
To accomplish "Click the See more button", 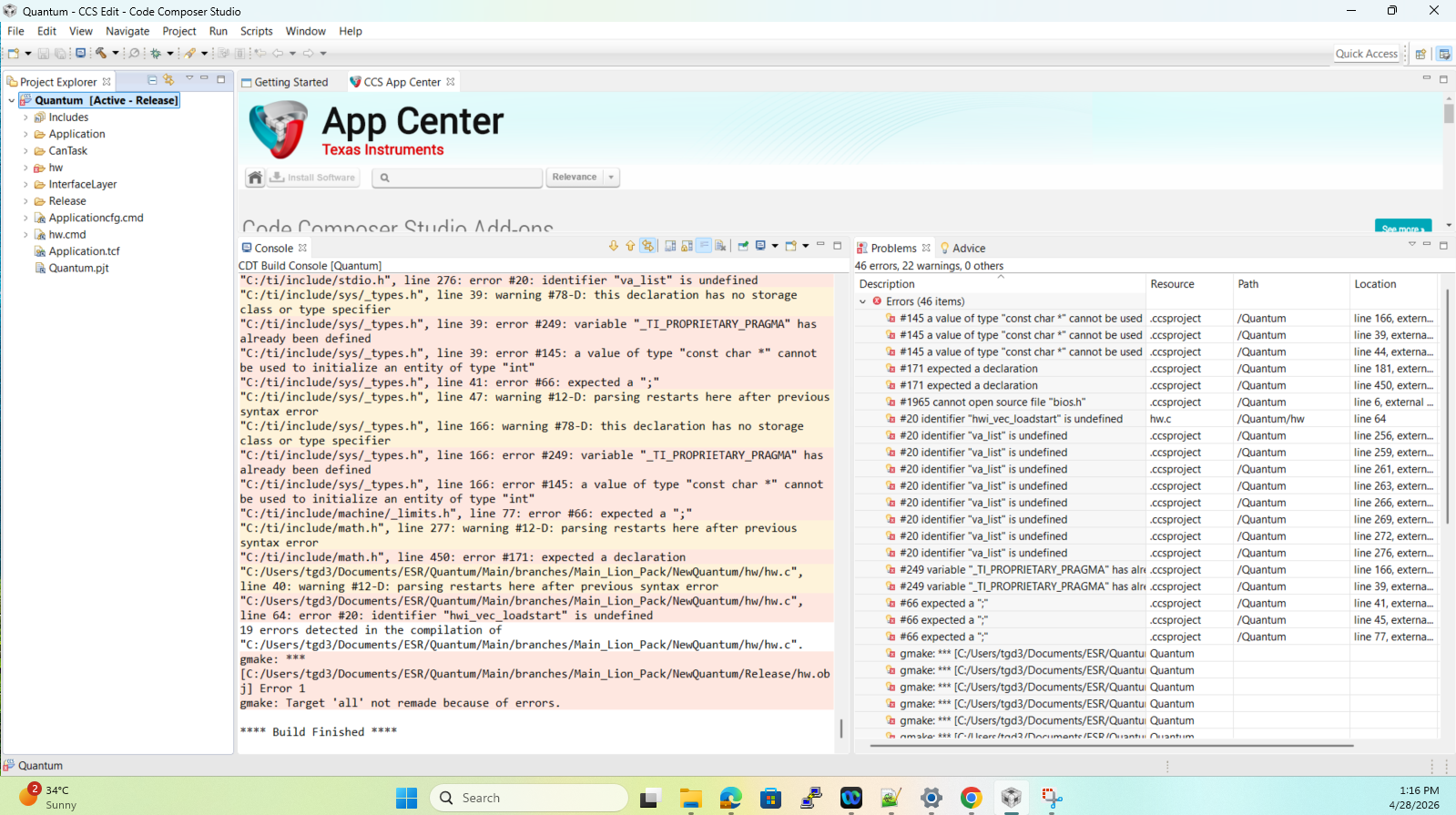I will click(1403, 227).
